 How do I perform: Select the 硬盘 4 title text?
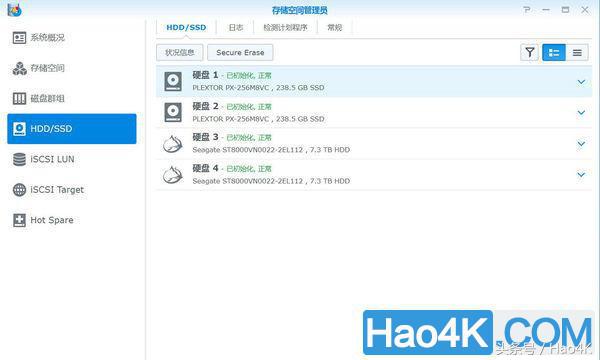(x=205, y=168)
